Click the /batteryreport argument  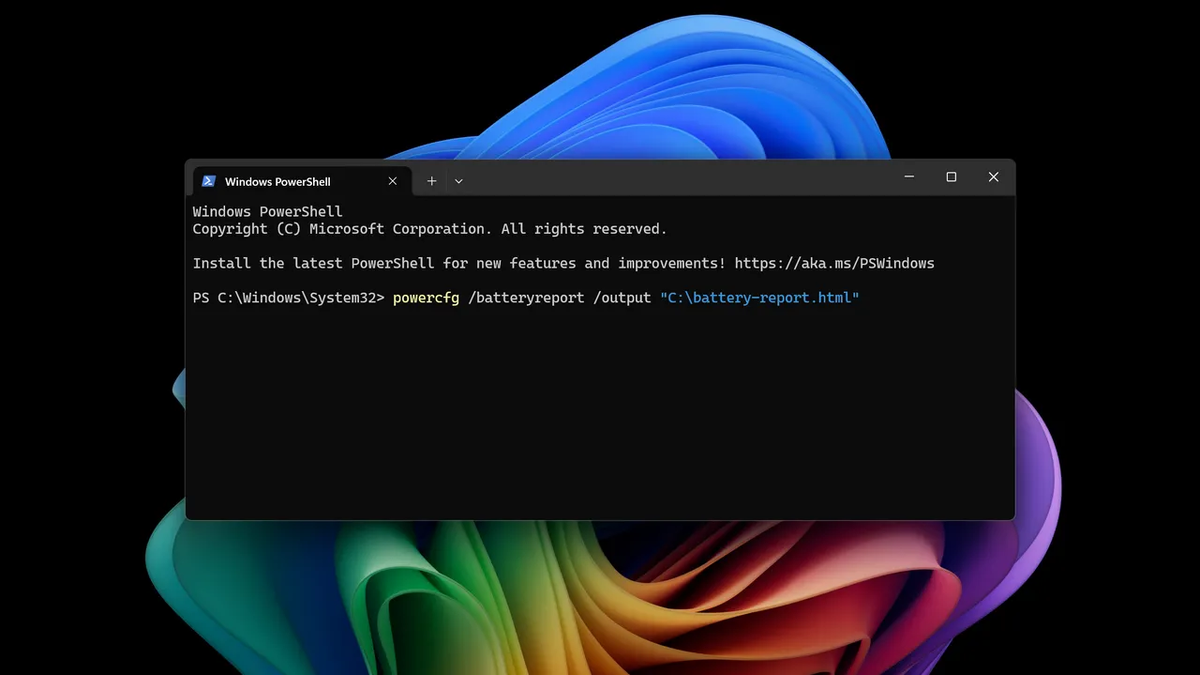[x=526, y=298]
